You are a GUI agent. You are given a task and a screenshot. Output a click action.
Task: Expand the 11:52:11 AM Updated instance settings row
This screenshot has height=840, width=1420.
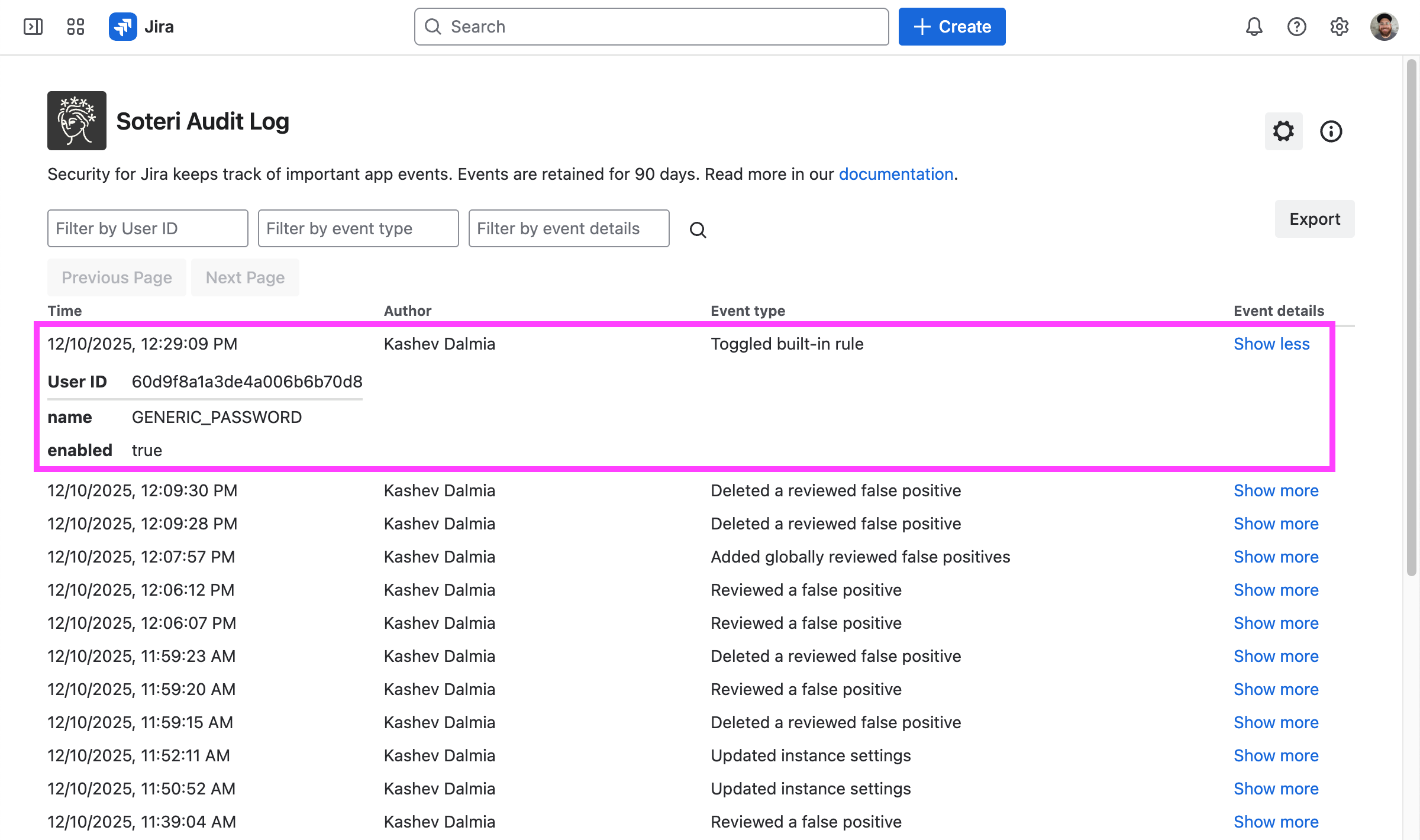point(1276,755)
